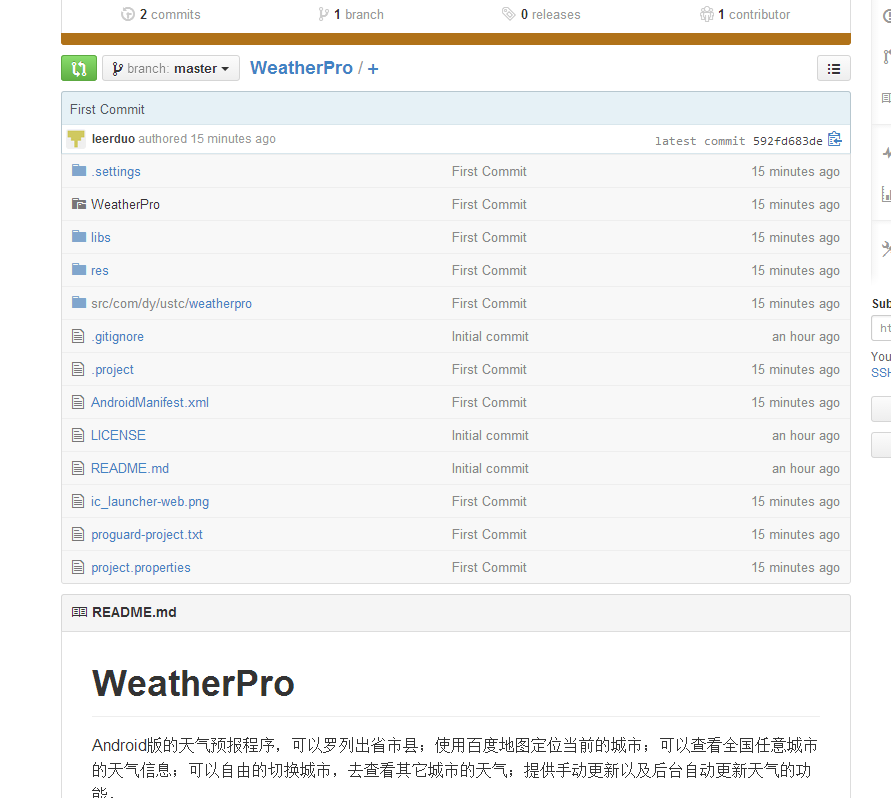Click the WeatherPro heading in the README
The height and width of the screenshot is (798, 891).
point(193,683)
